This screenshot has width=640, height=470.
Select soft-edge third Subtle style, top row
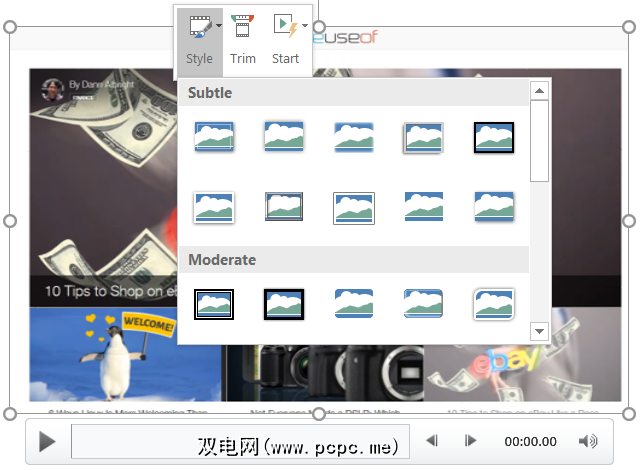click(x=354, y=137)
